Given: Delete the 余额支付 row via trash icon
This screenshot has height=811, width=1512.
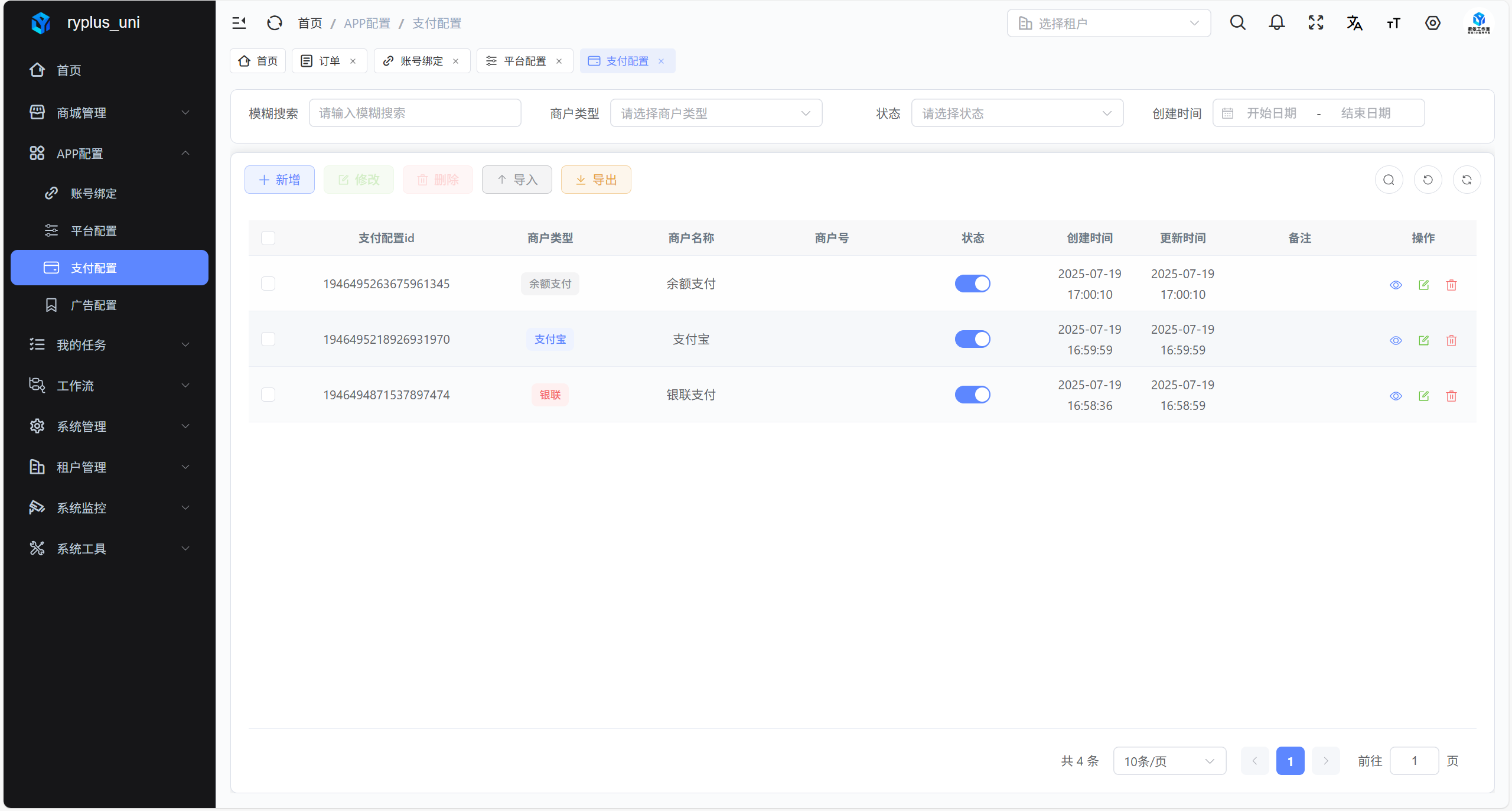Looking at the screenshot, I should [x=1451, y=285].
